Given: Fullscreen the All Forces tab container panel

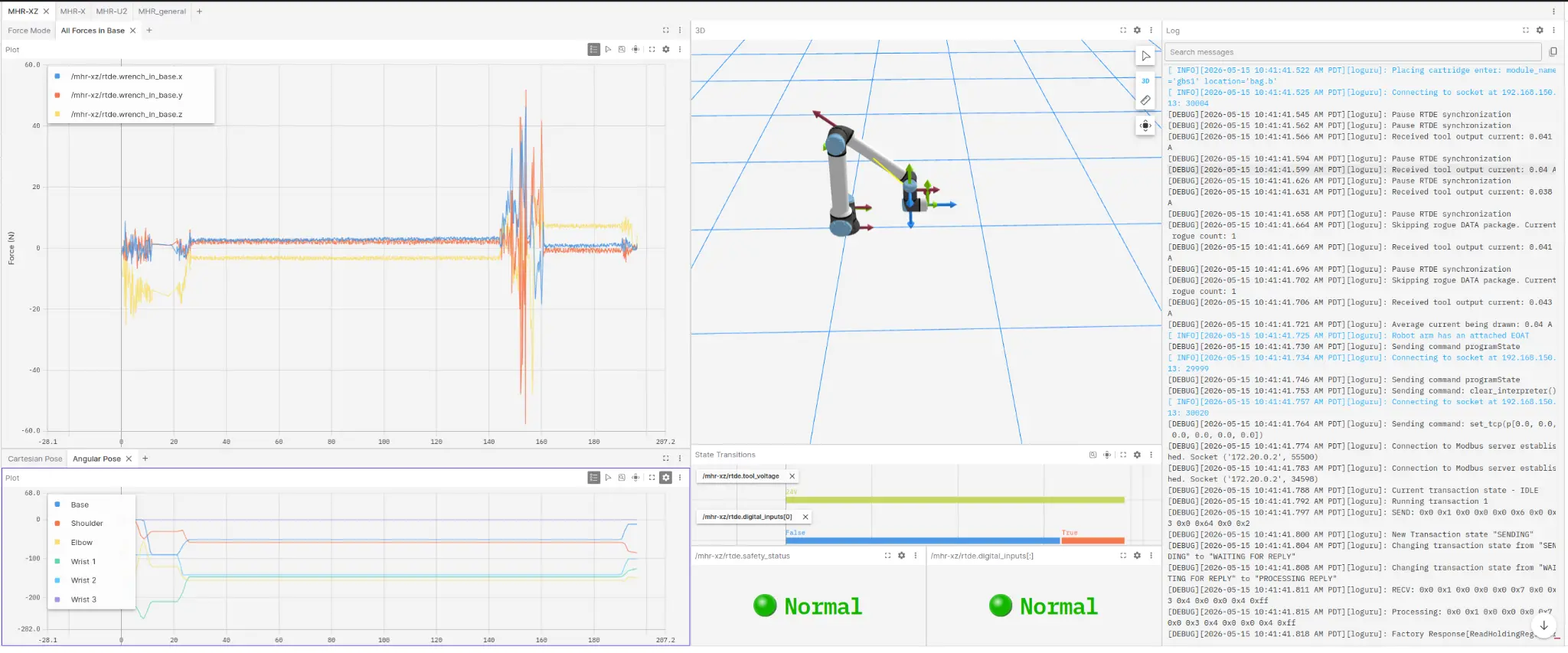Looking at the screenshot, I should click(x=665, y=31).
